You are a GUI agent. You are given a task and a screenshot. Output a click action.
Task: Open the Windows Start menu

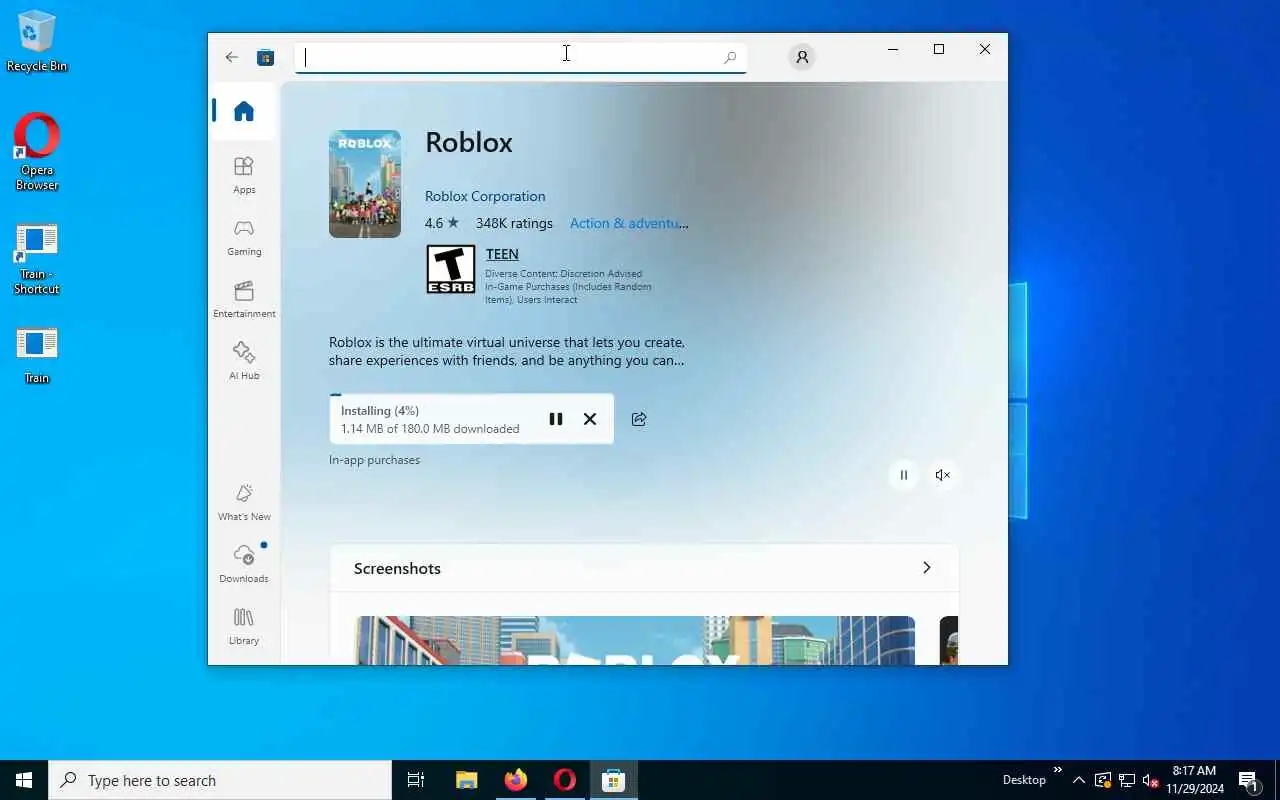click(x=24, y=780)
